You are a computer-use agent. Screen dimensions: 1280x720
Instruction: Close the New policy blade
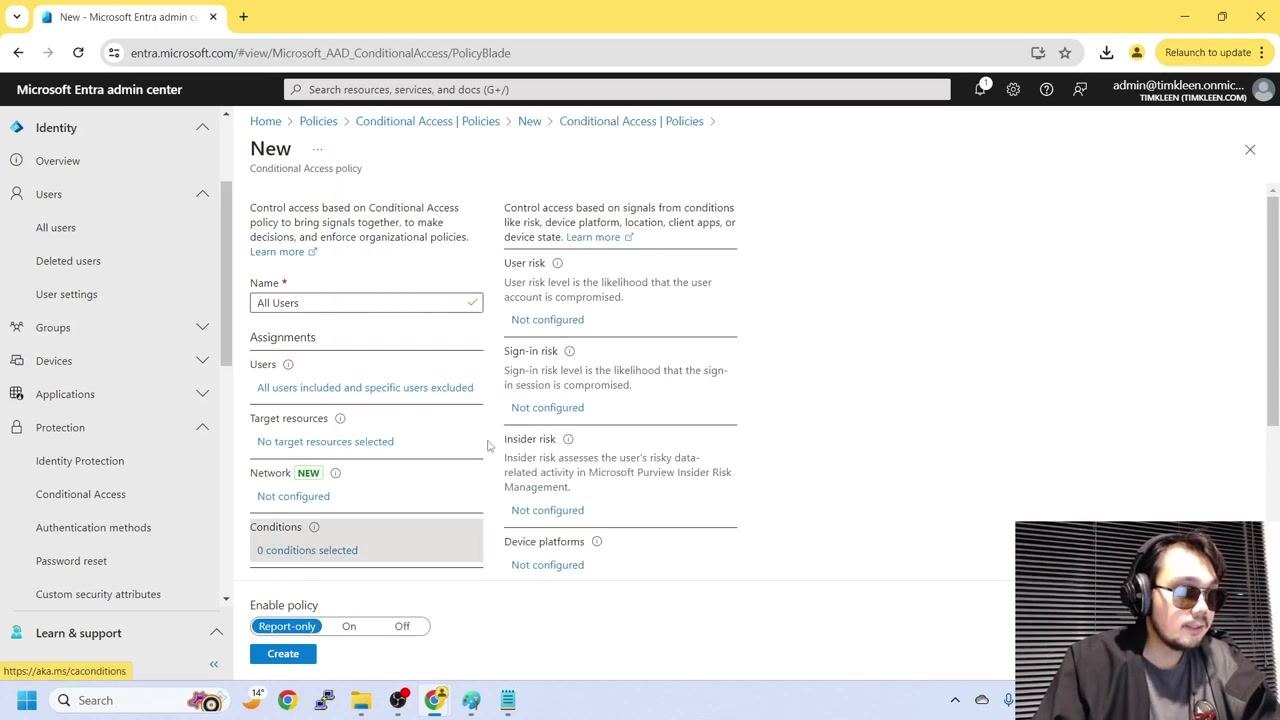tap(1250, 149)
